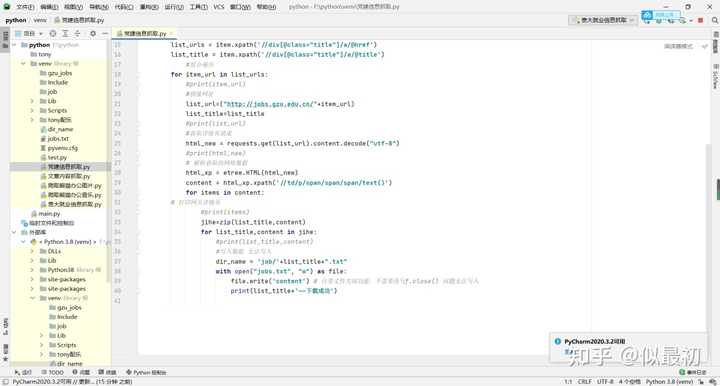Open the 帮助(H) menu
Image resolution: width=720 pixels, height=386 pixels.
pyautogui.click(x=266, y=7)
